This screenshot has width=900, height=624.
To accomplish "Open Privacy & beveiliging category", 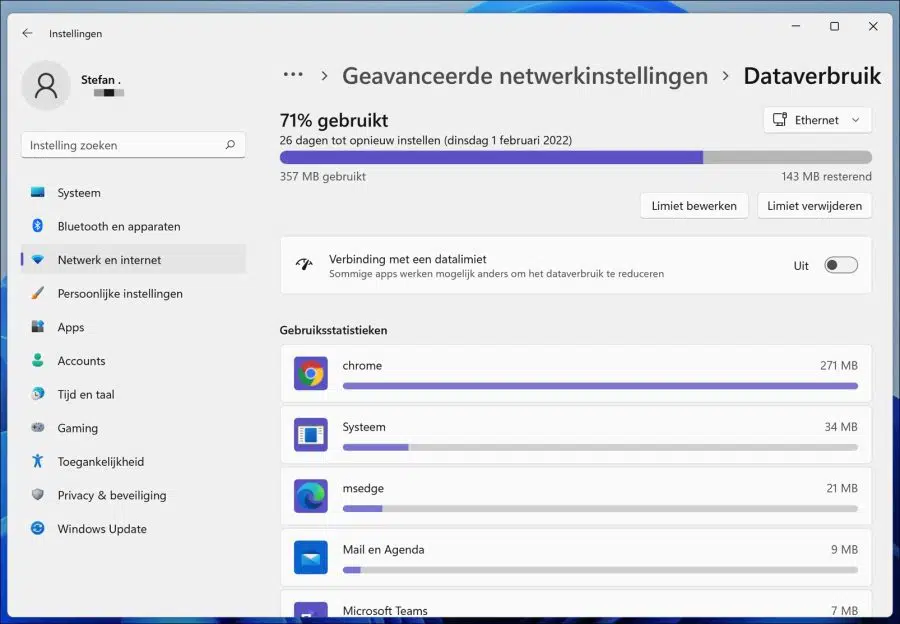I will (133, 495).
